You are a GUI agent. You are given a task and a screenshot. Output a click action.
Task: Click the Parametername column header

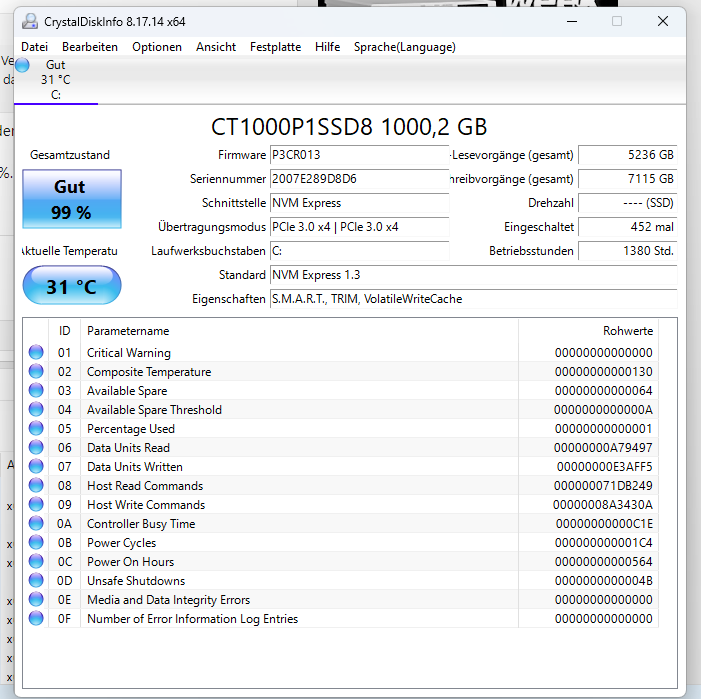pos(299,331)
